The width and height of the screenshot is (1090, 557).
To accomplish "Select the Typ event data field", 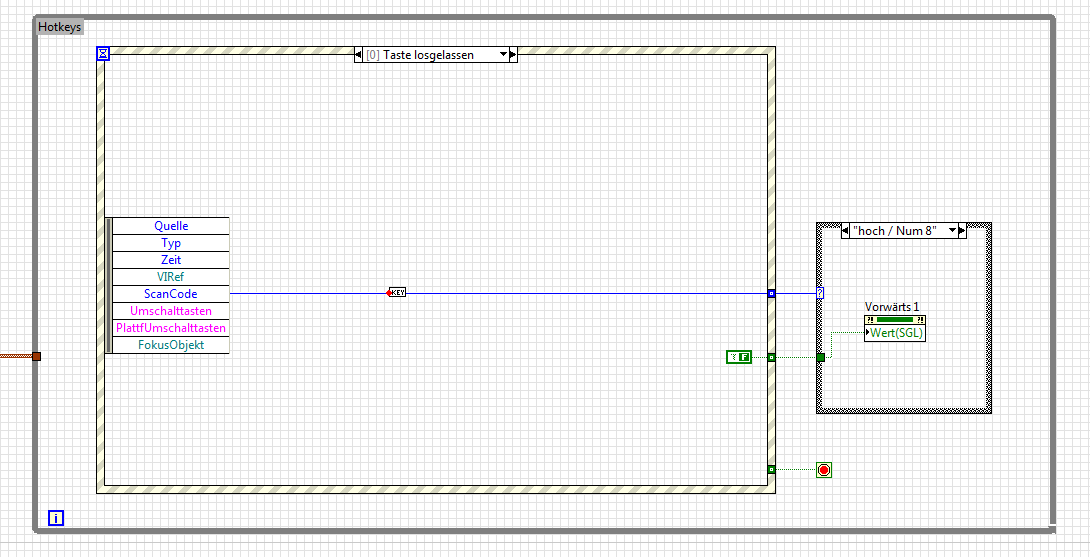I will coord(171,243).
